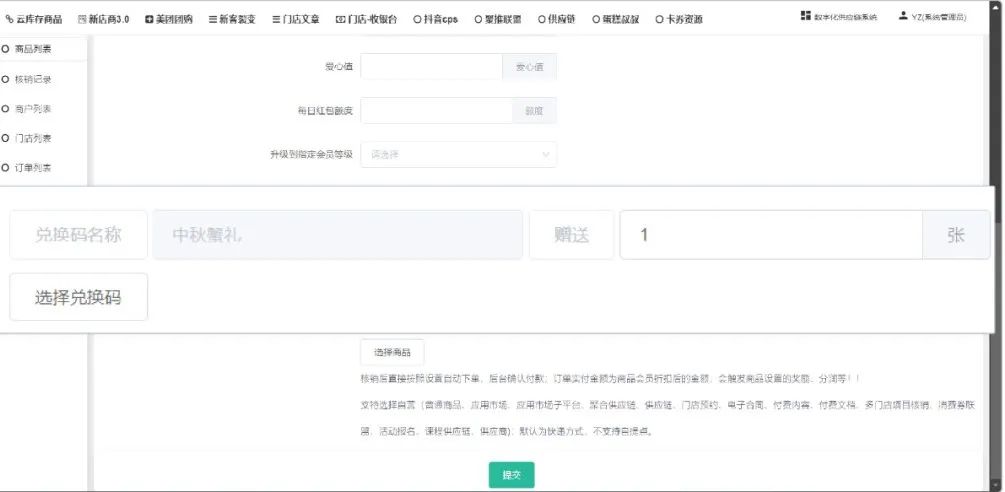Open the 聚推联盟 navigation item
Screen dimensions: 1005x492
tap(498, 19)
